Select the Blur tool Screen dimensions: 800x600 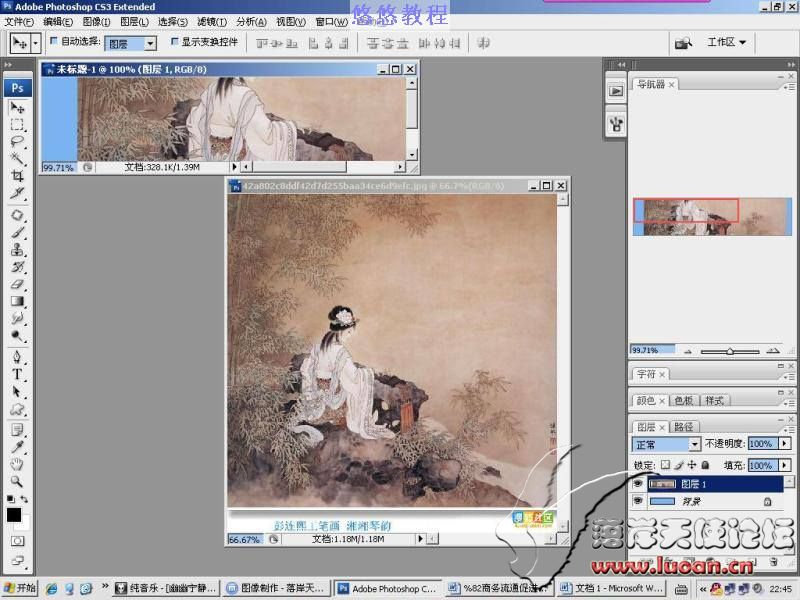click(x=17, y=318)
